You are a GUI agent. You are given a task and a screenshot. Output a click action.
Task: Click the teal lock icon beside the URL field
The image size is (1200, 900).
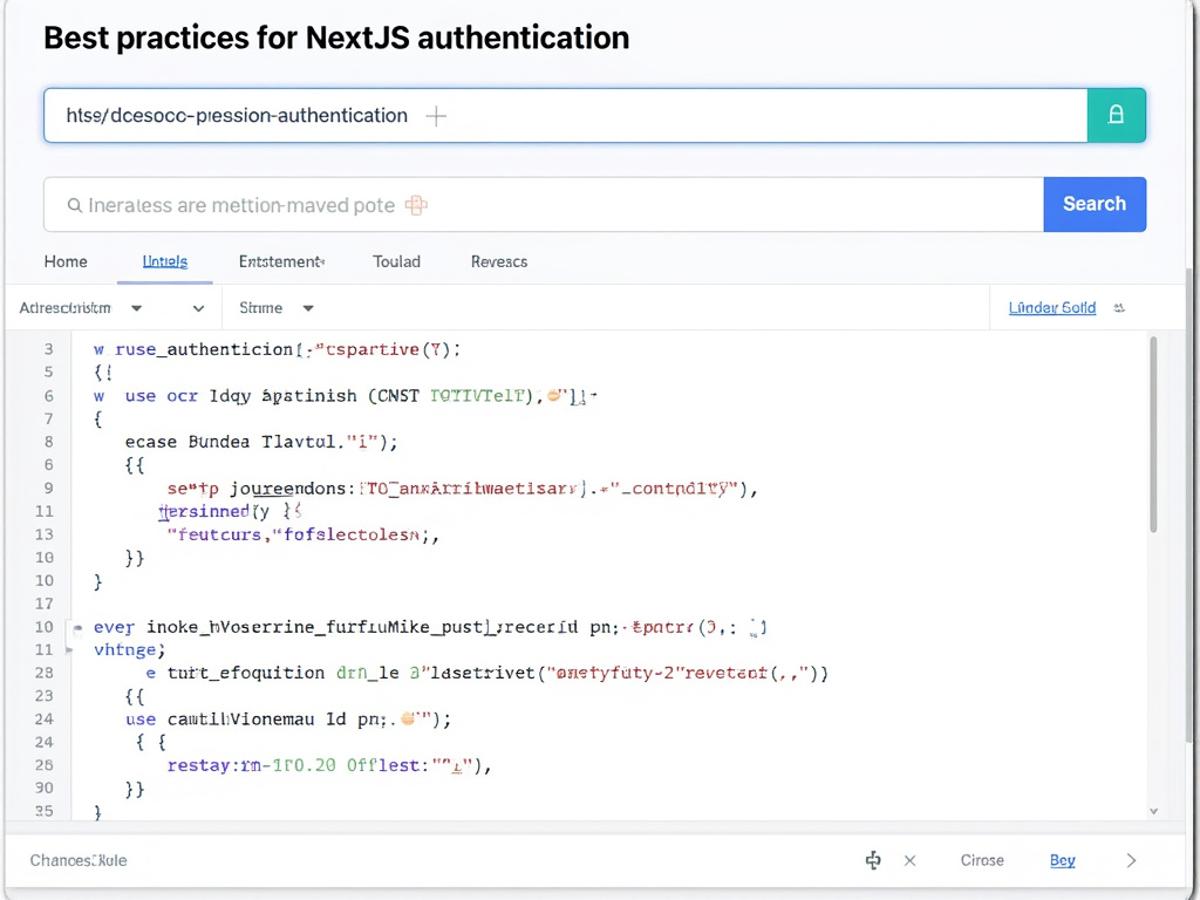pos(1117,115)
